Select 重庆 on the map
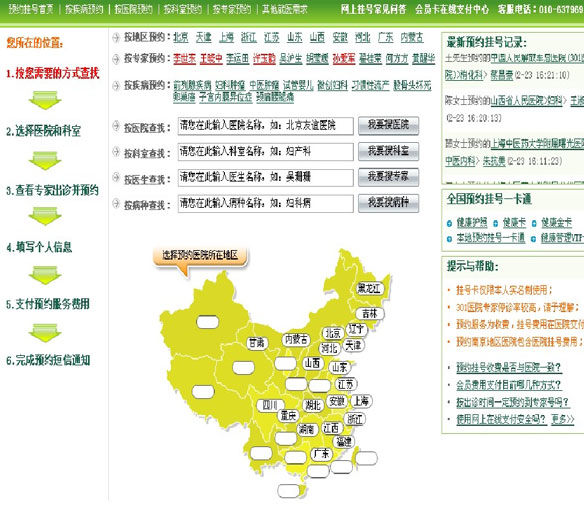 288,416
